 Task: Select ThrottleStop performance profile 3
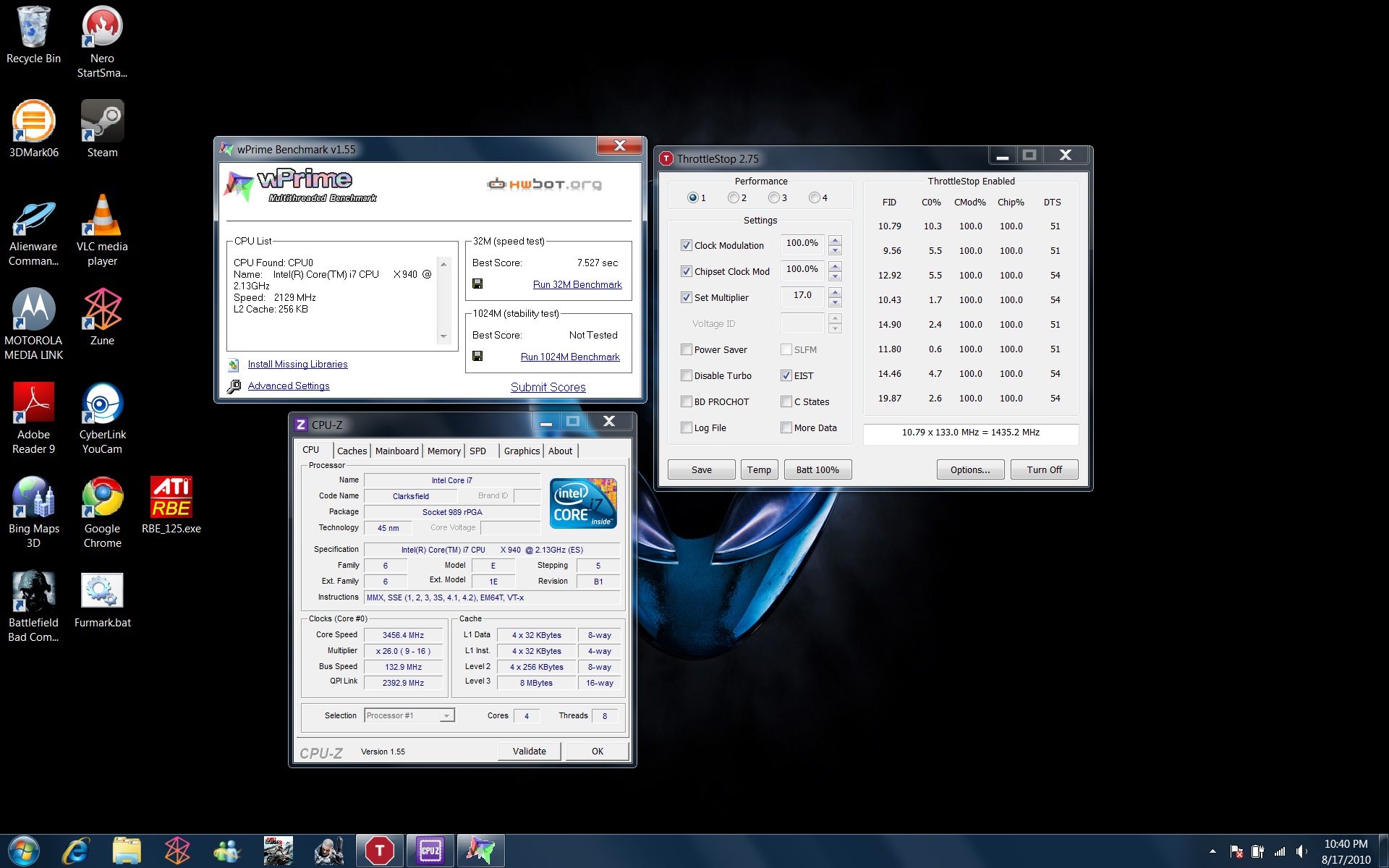pyautogui.click(x=774, y=197)
